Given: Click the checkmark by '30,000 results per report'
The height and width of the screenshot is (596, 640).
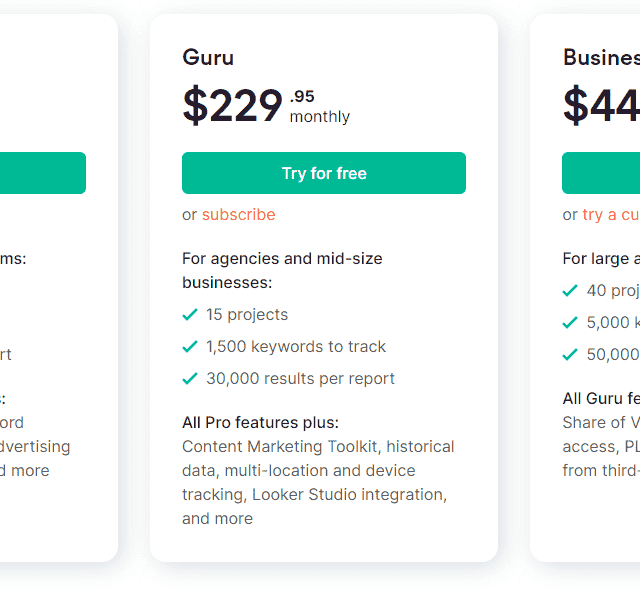Looking at the screenshot, I should [190, 378].
